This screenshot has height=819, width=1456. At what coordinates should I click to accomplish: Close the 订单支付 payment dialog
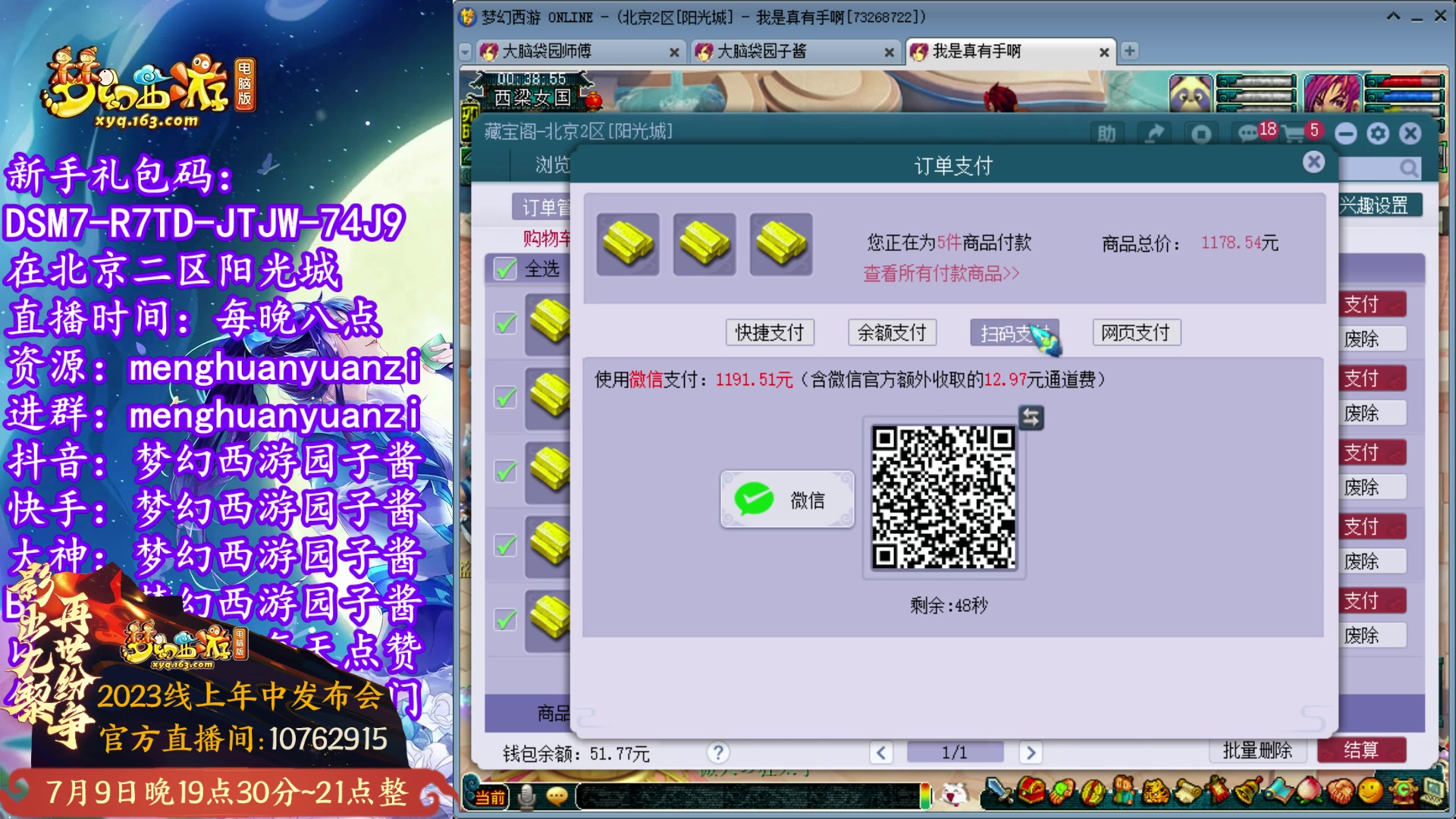click(x=1313, y=162)
